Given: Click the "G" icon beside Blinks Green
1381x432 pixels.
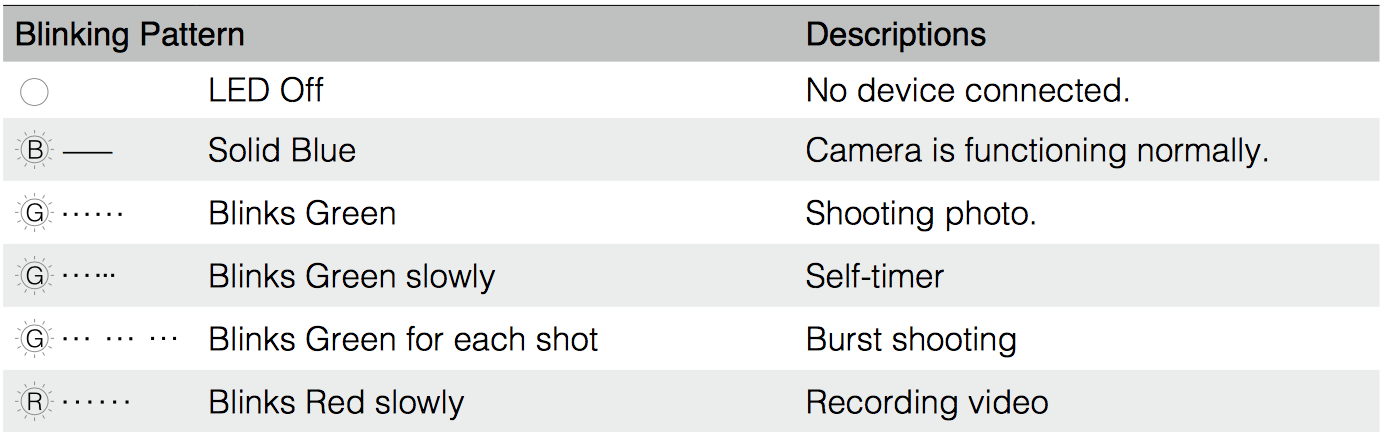Looking at the screenshot, I should point(34,214).
